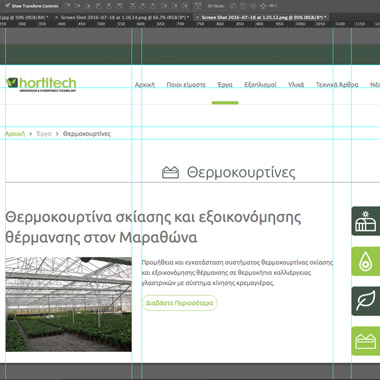Click the Έργα breadcrumb link

click(44, 134)
